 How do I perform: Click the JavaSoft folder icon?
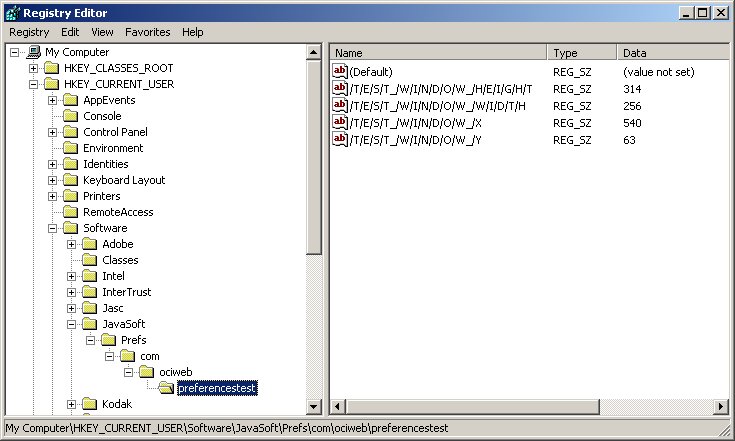90,324
